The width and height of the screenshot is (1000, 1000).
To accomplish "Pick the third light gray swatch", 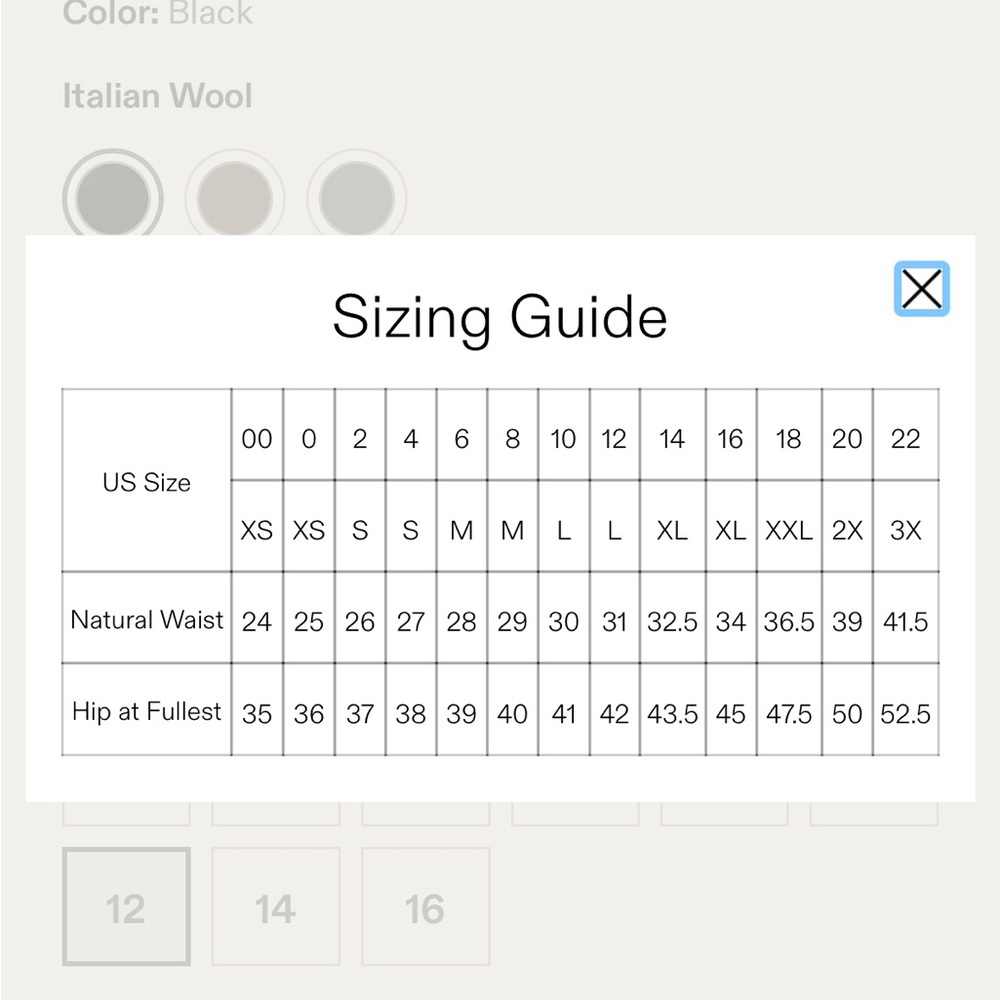I will [357, 198].
